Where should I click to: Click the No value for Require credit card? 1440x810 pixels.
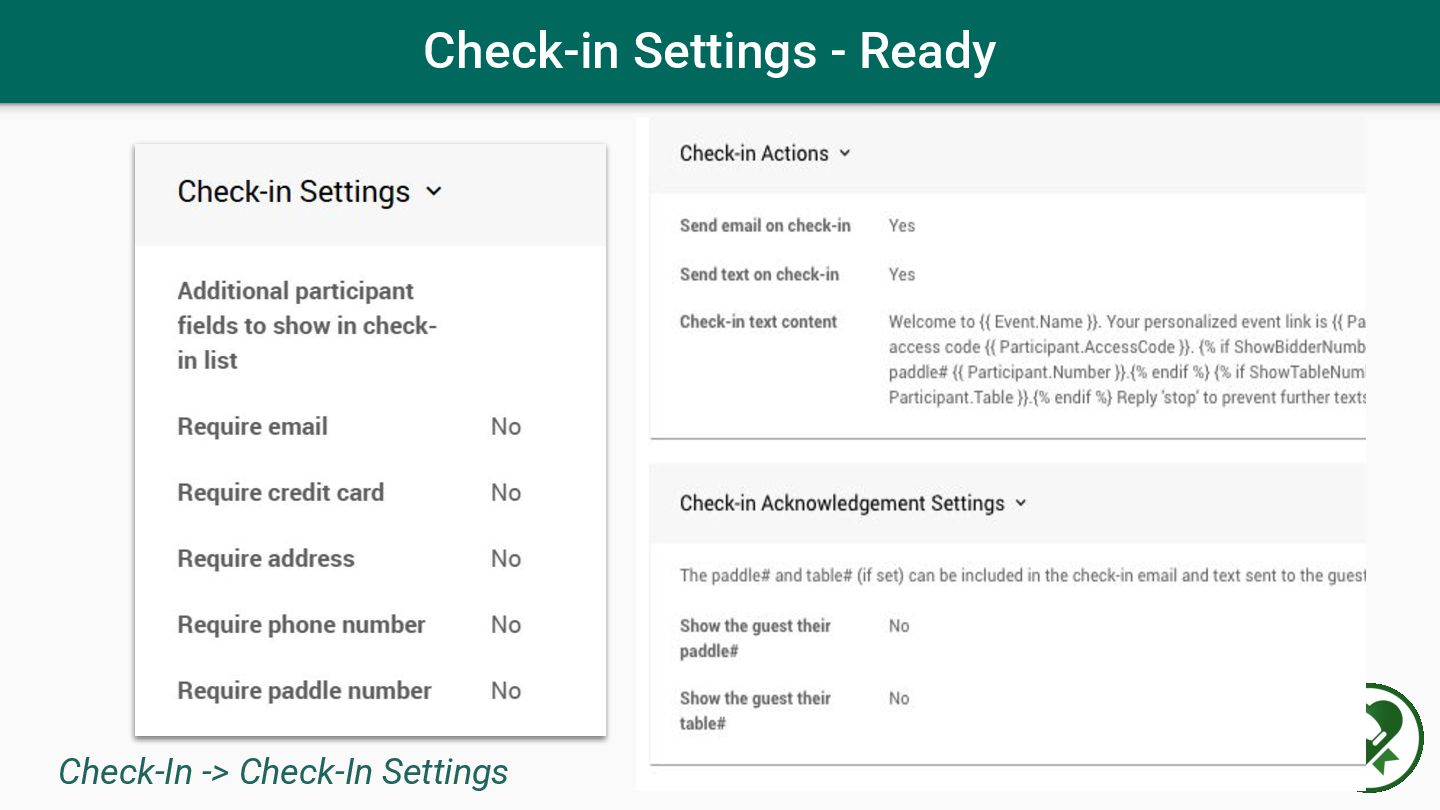tap(506, 493)
